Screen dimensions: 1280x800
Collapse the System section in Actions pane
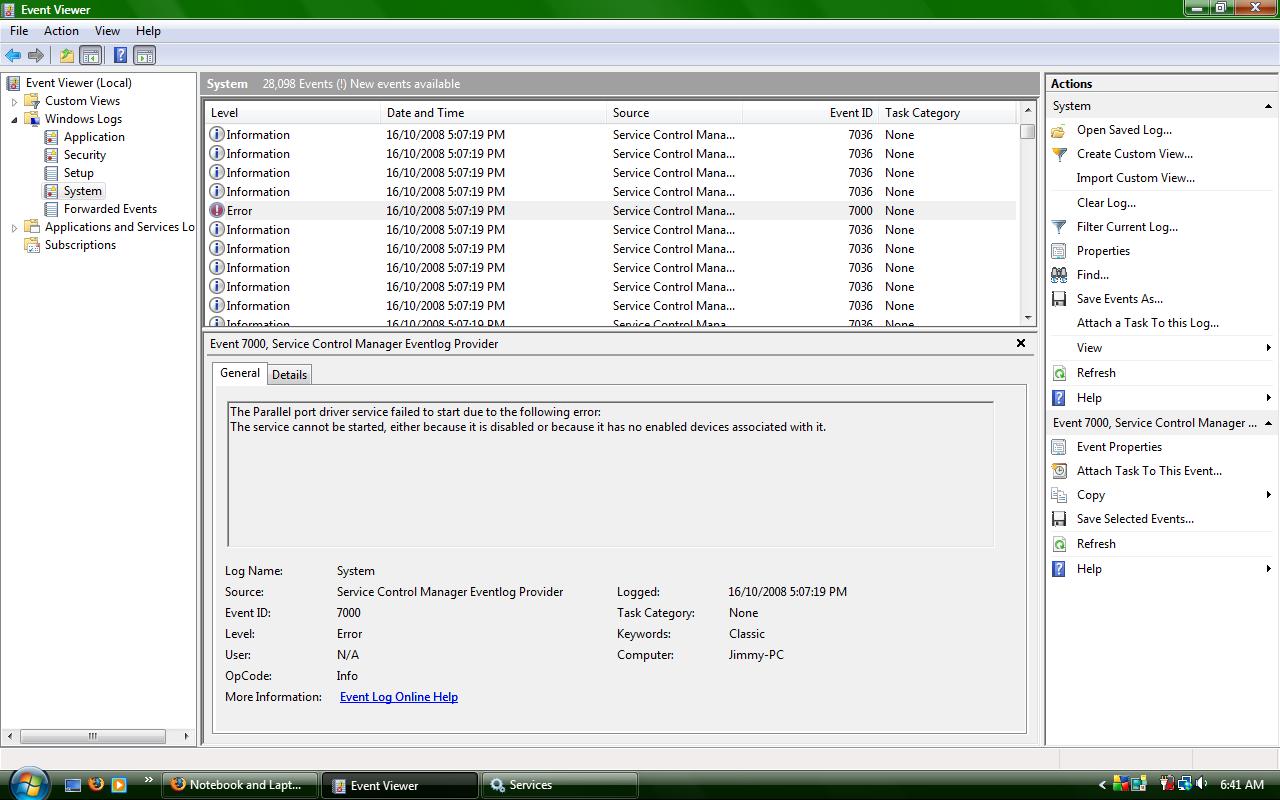pos(1268,106)
